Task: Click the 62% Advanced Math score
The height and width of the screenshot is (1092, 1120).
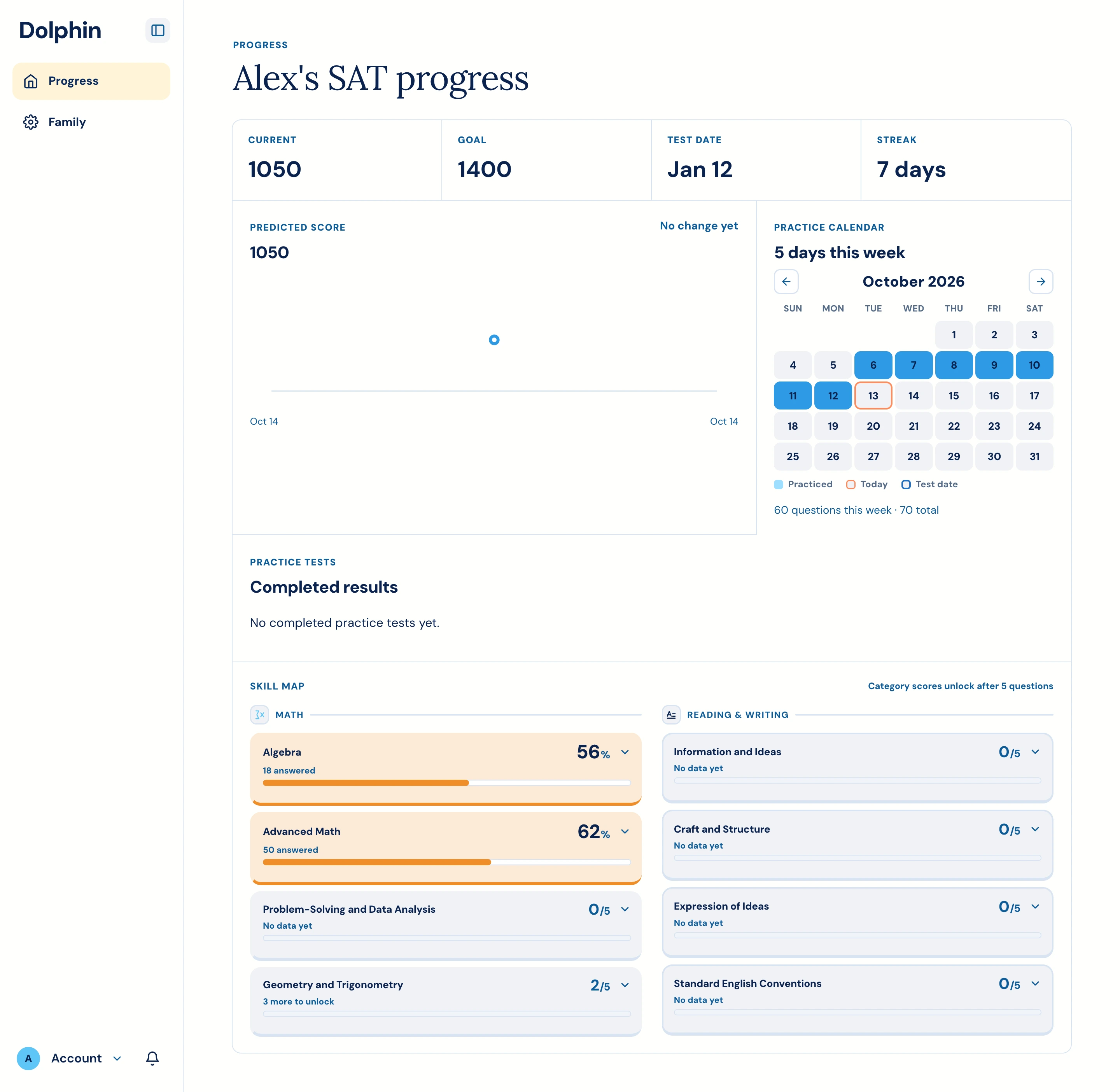Action: 593,831
